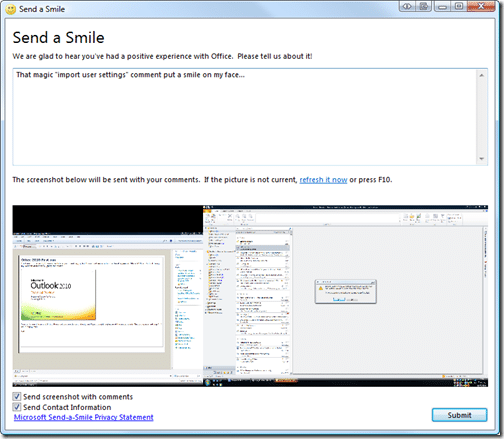Click the comment box scrollbar up arrow
Image resolution: width=504 pixels, height=439 pixels.
(481, 75)
